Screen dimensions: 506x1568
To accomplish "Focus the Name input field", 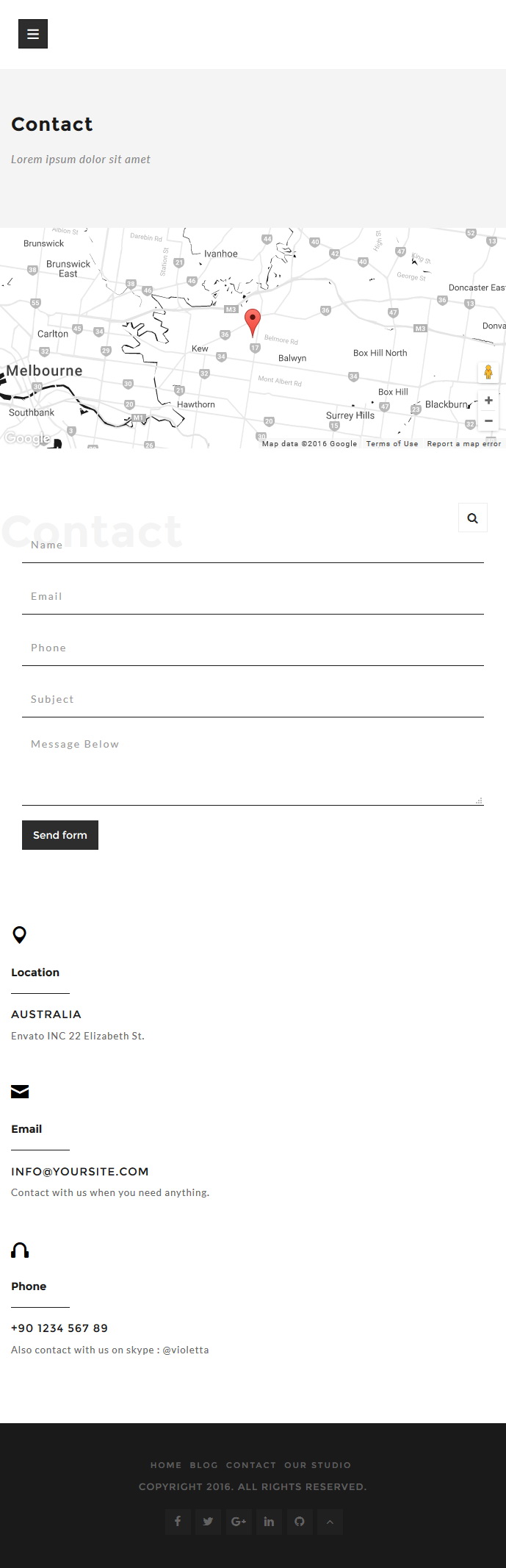I will pyautogui.click(x=253, y=545).
